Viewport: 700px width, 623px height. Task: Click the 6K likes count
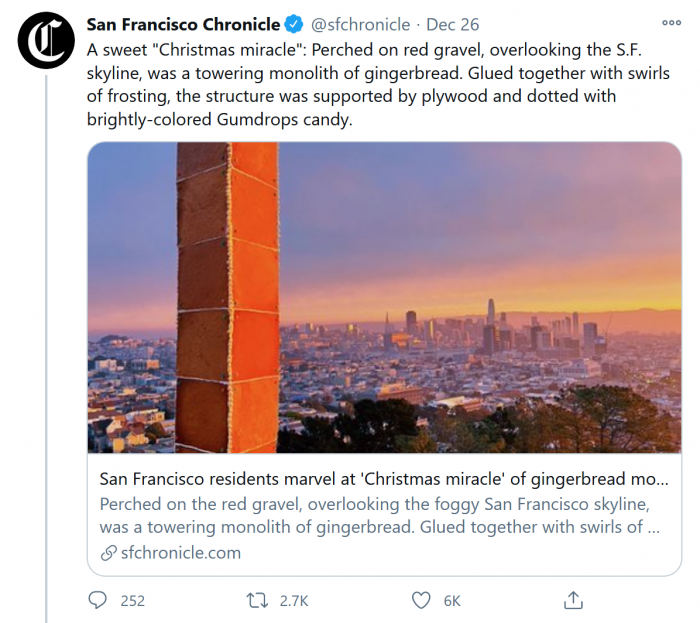pyautogui.click(x=452, y=601)
